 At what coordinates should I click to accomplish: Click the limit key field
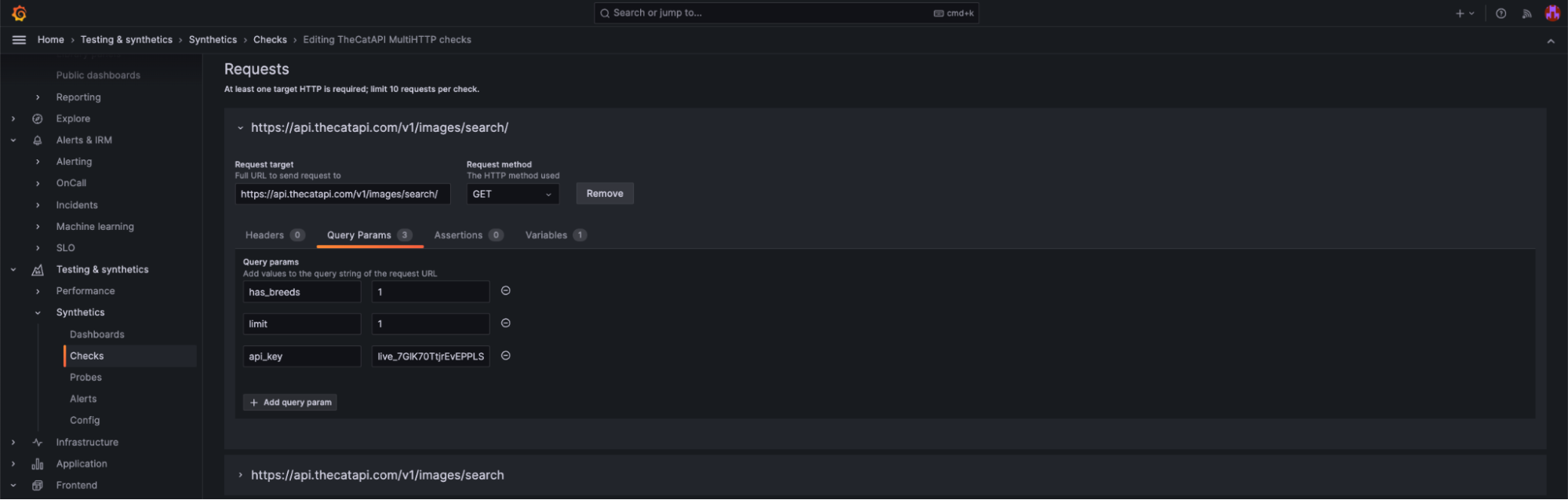tap(302, 324)
